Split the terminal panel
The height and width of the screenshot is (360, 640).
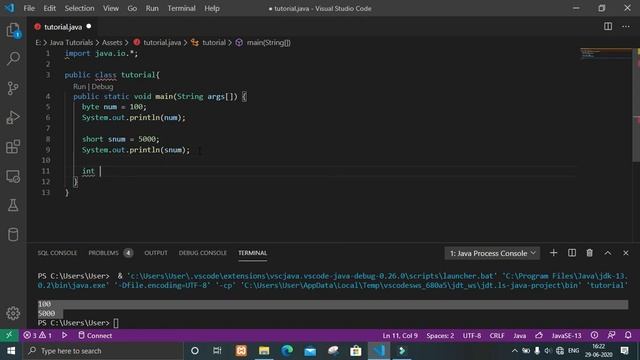[x=572, y=253]
